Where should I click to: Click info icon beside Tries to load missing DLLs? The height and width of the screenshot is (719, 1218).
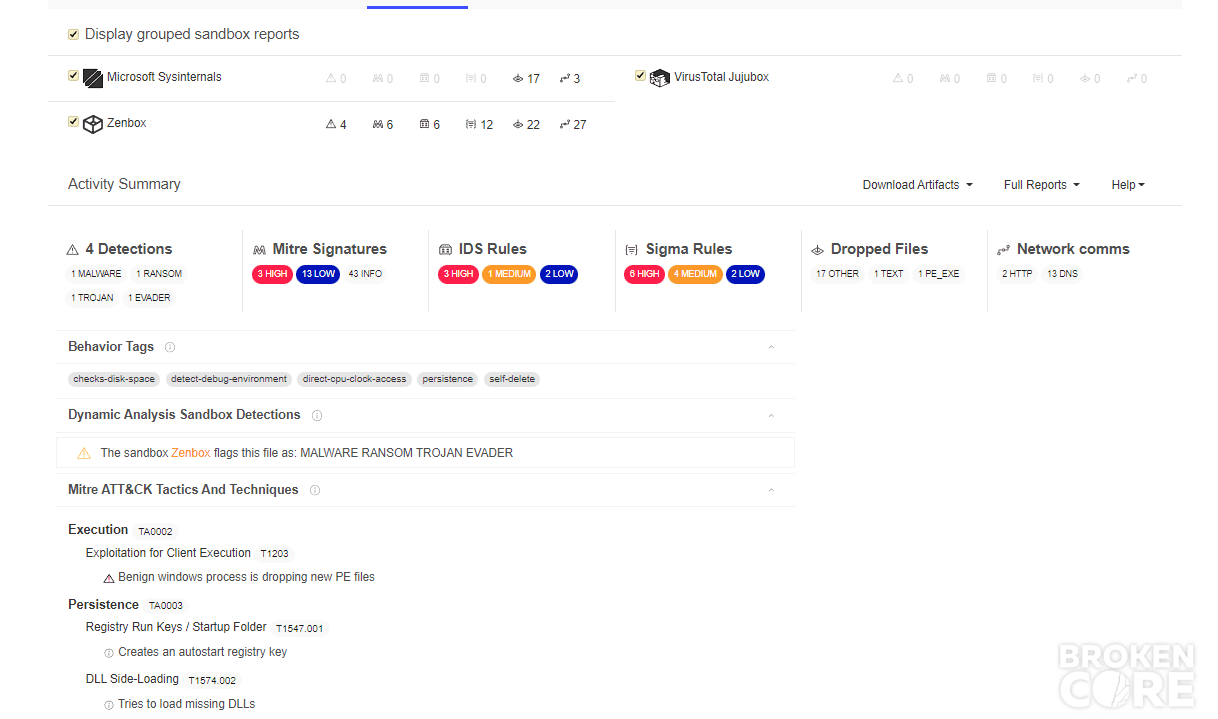pyautogui.click(x=109, y=705)
